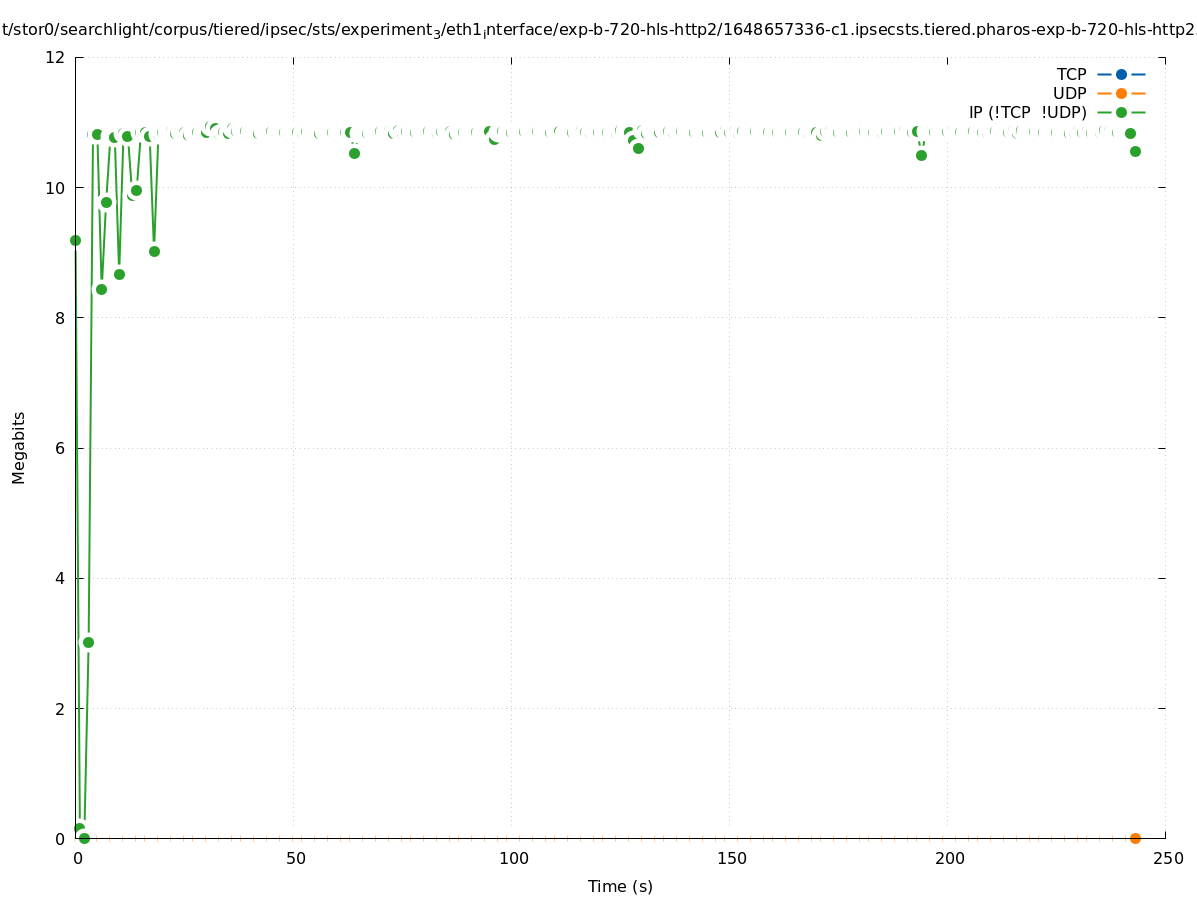The image size is (1197, 900).
Task: Click the blue TCP legend marker
Action: point(1121,74)
